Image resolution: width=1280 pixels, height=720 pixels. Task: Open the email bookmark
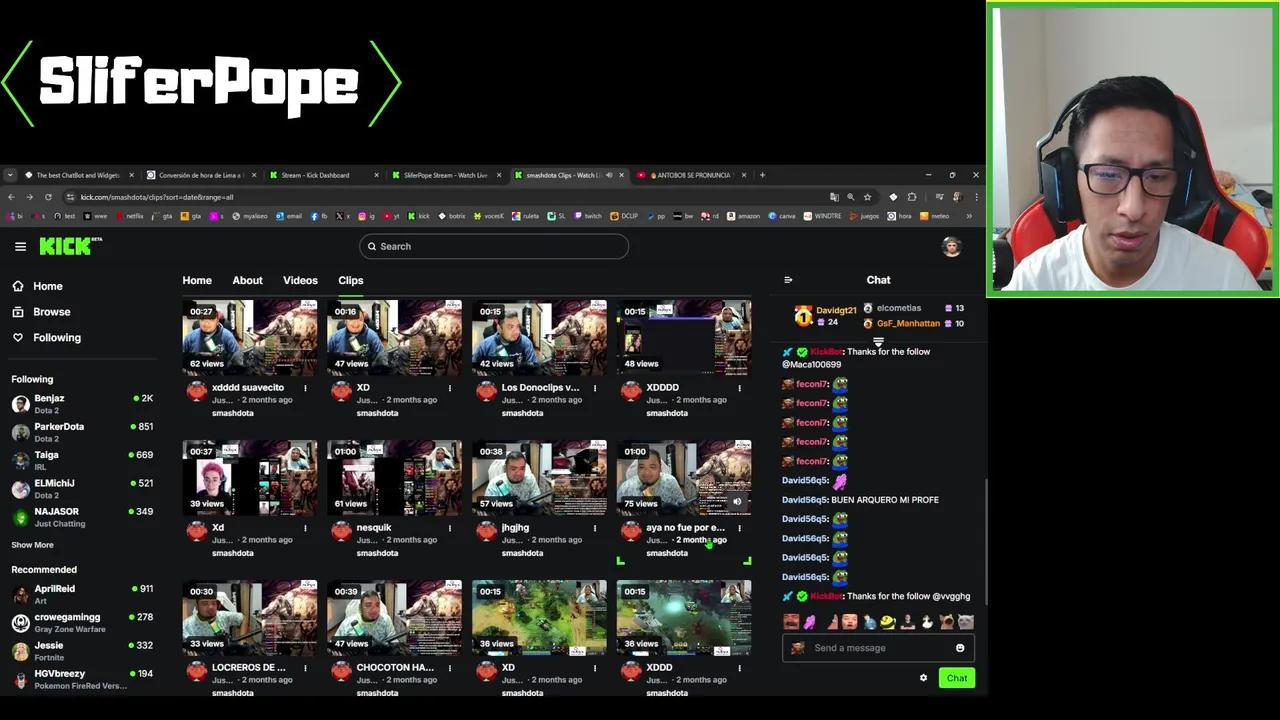(x=289, y=216)
